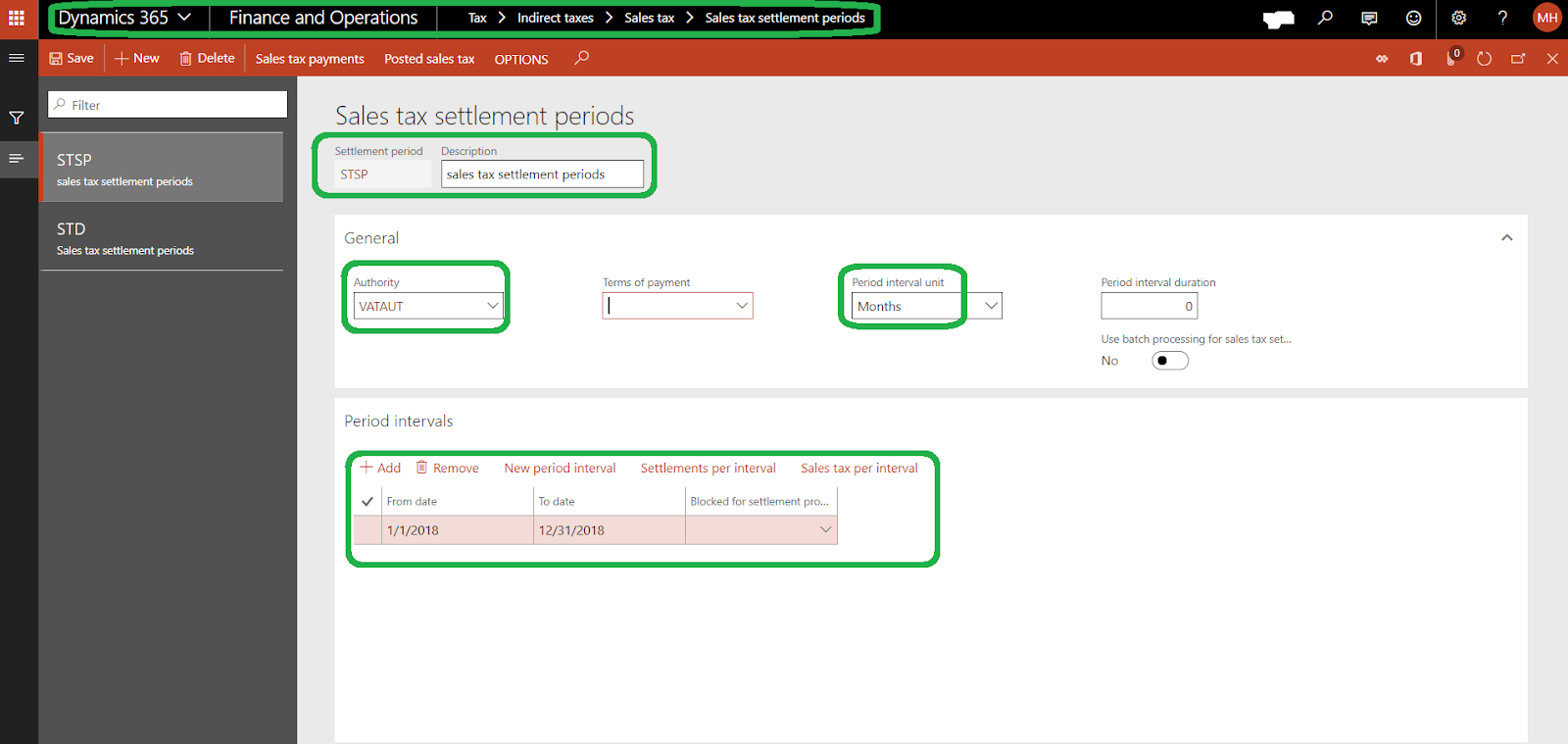This screenshot has width=1568, height=744.
Task: Select the STD record in list
Action: pos(162,236)
